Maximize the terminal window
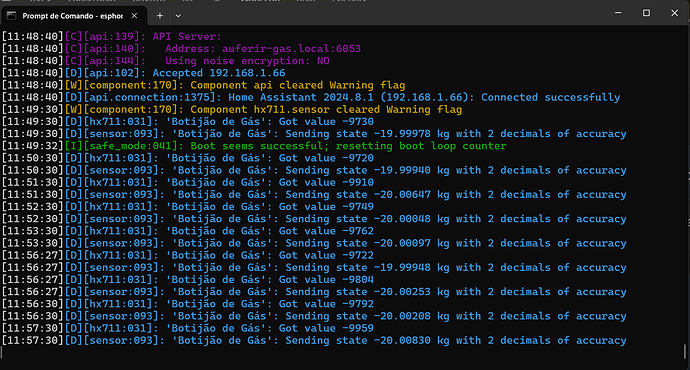The image size is (690, 370). 646,13
